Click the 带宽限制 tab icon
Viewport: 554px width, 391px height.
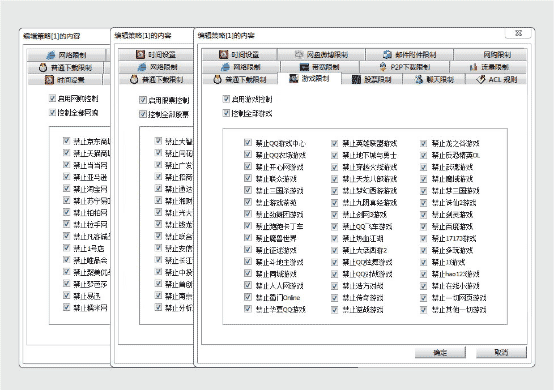coord(304,67)
